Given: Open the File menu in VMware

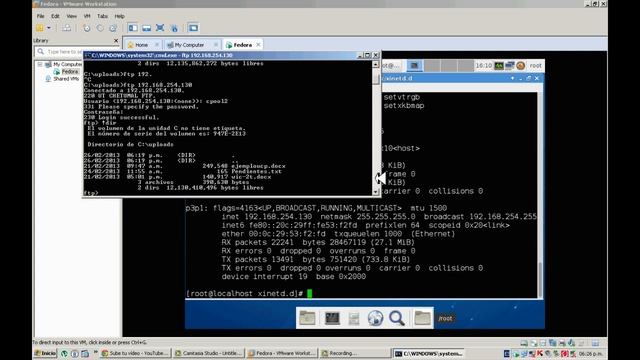Looking at the screenshot, I should tap(40, 16).
